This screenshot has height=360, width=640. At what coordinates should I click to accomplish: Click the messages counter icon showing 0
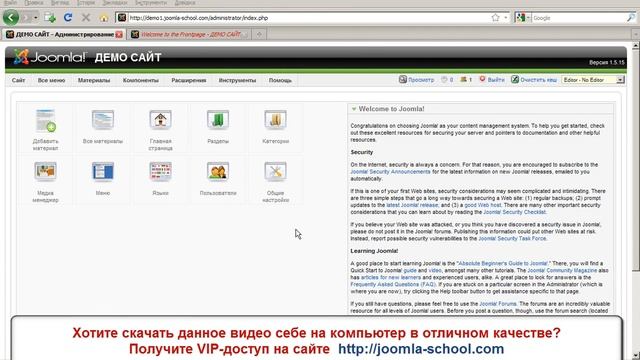click(x=447, y=80)
